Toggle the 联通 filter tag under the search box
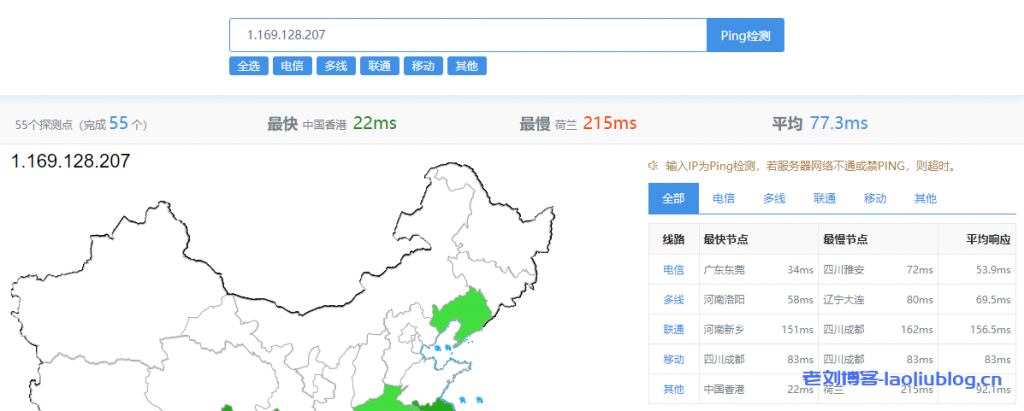Viewport: 1024px width, 411px height. (x=379, y=66)
